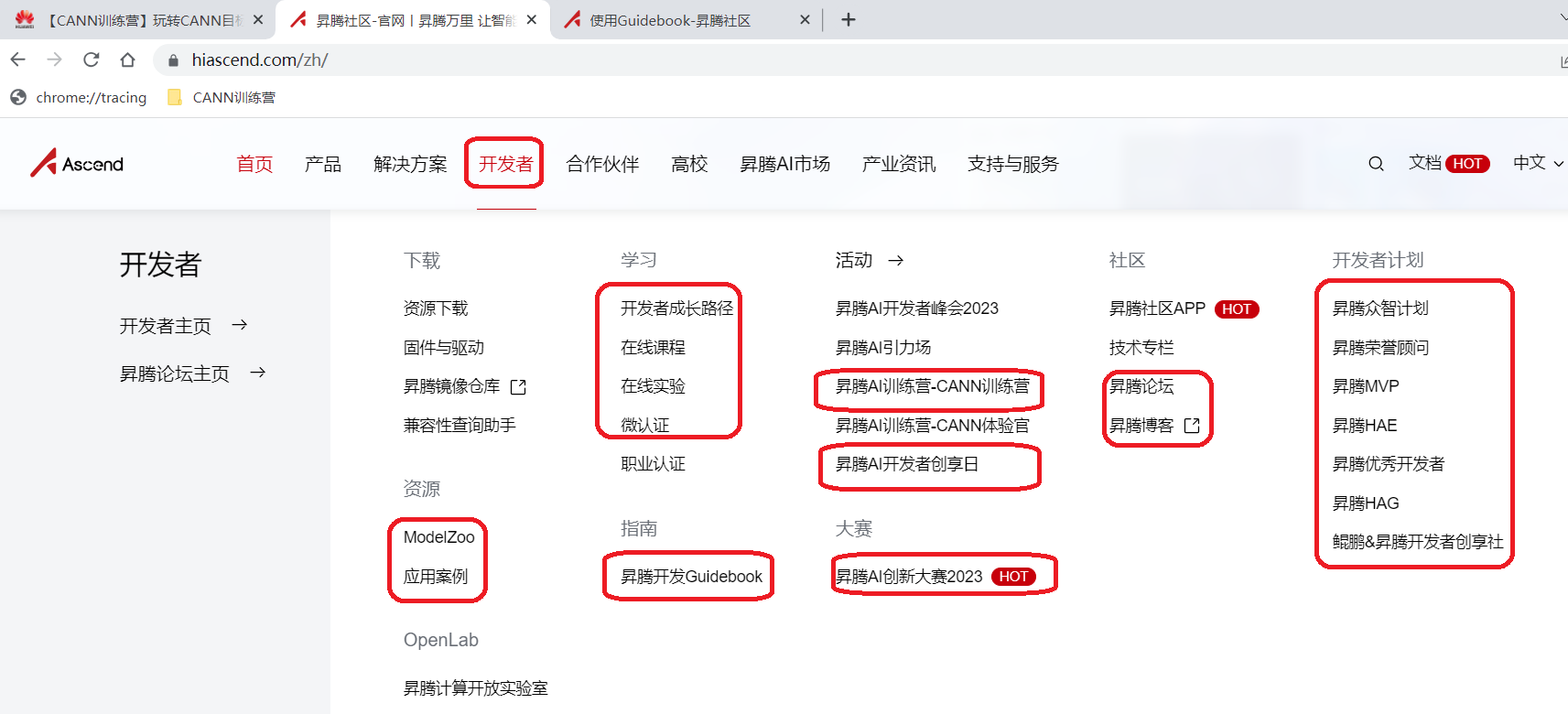Open the 在线课程 link
1568x714 pixels.
tap(653, 348)
